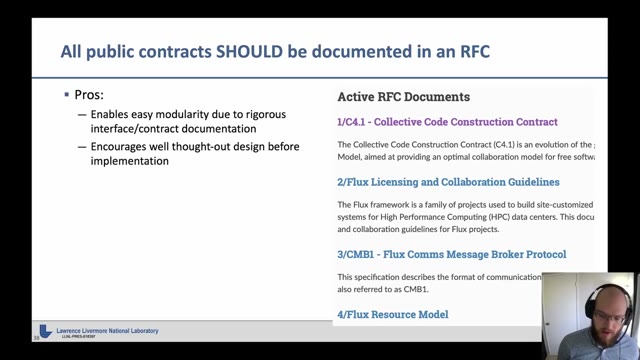The height and width of the screenshot is (360, 640).
Task: Open the 4/Flux Resource Model link
Action: 393,314
